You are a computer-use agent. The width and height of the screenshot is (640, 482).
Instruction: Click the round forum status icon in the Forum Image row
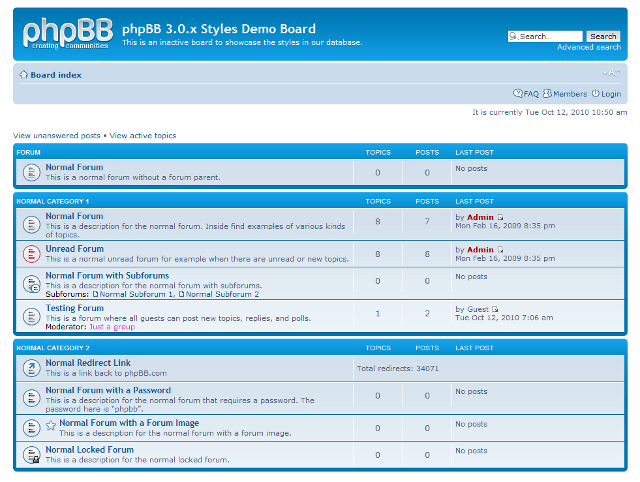[31, 428]
